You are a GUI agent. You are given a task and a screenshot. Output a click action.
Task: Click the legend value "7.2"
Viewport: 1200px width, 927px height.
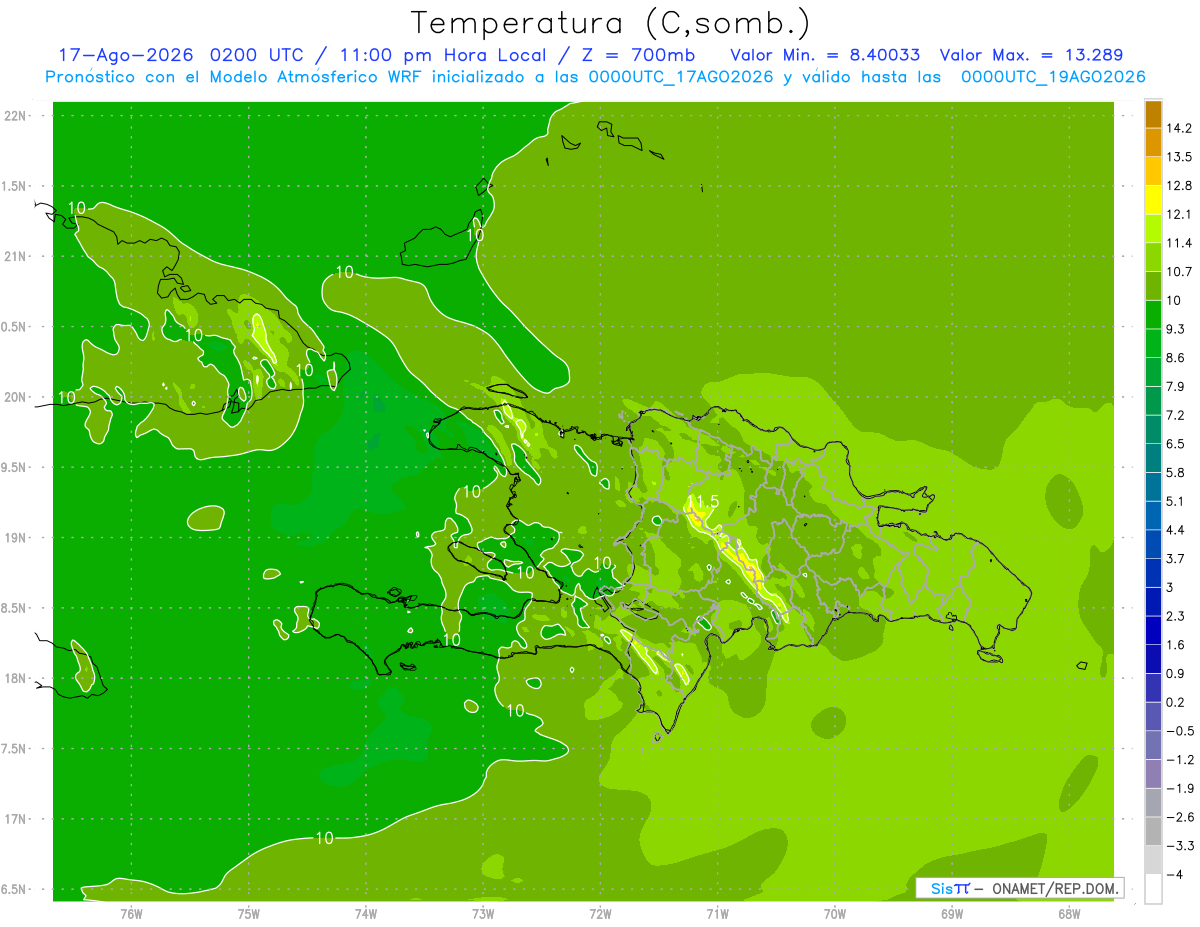(x=1176, y=415)
